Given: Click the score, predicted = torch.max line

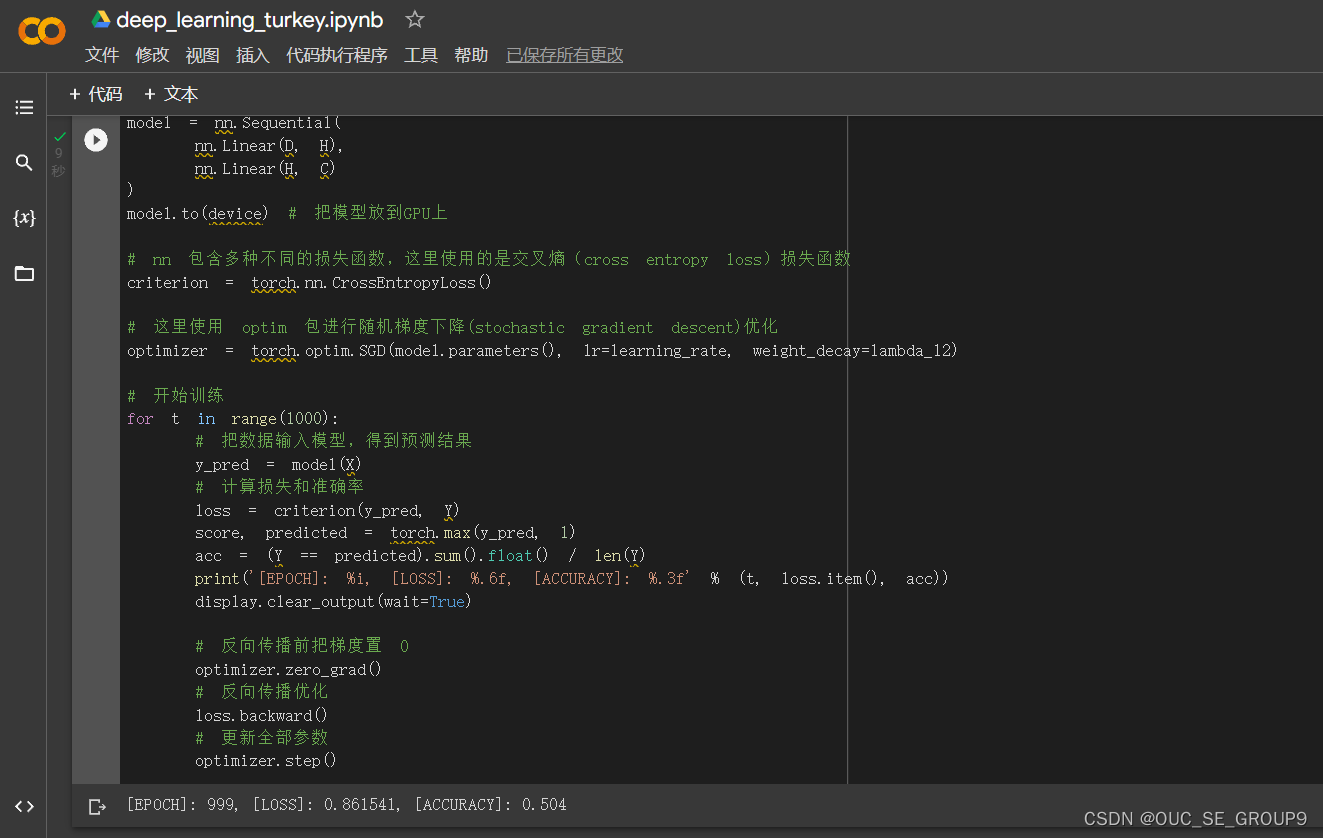Looking at the screenshot, I should click(386, 533).
